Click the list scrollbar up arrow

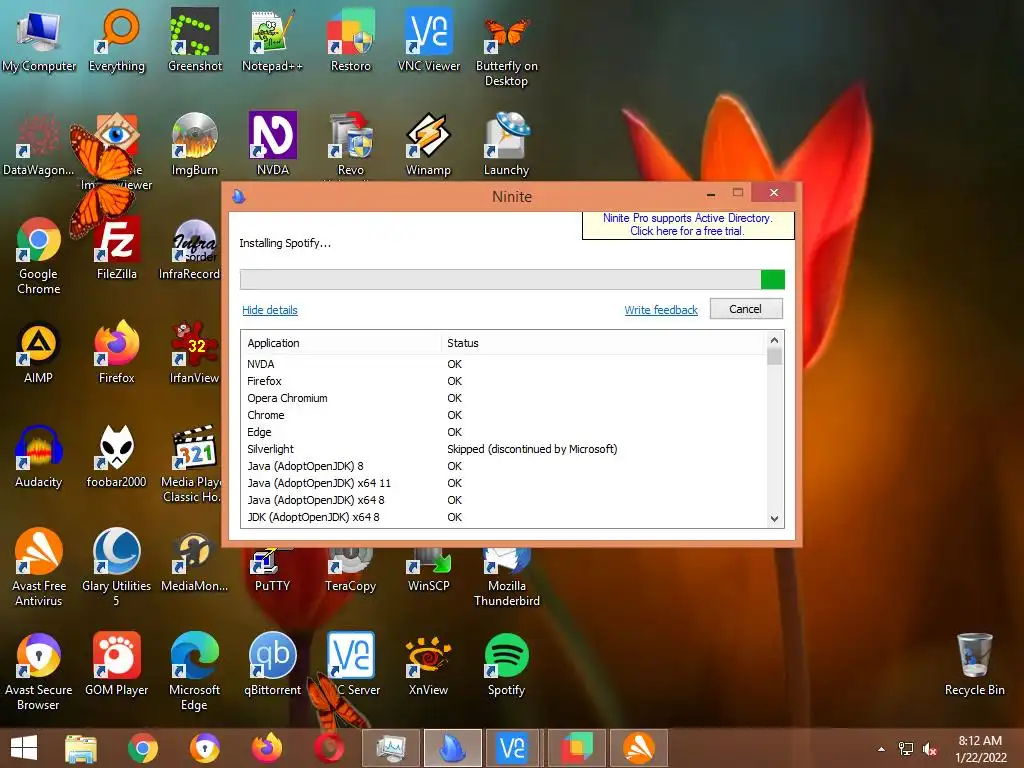(775, 340)
